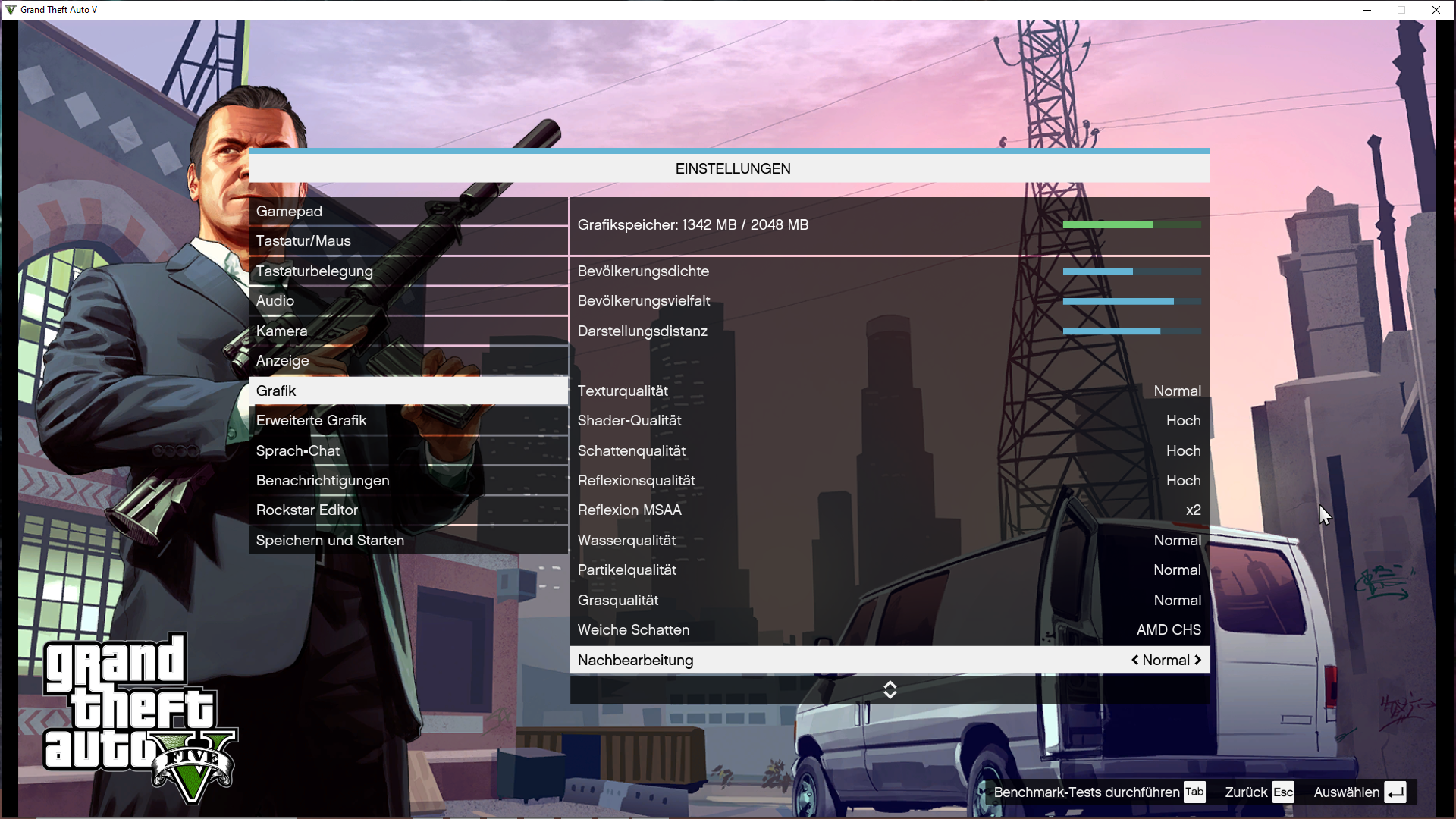Click the Darstellungsdistanz slider bar

pos(1131,331)
